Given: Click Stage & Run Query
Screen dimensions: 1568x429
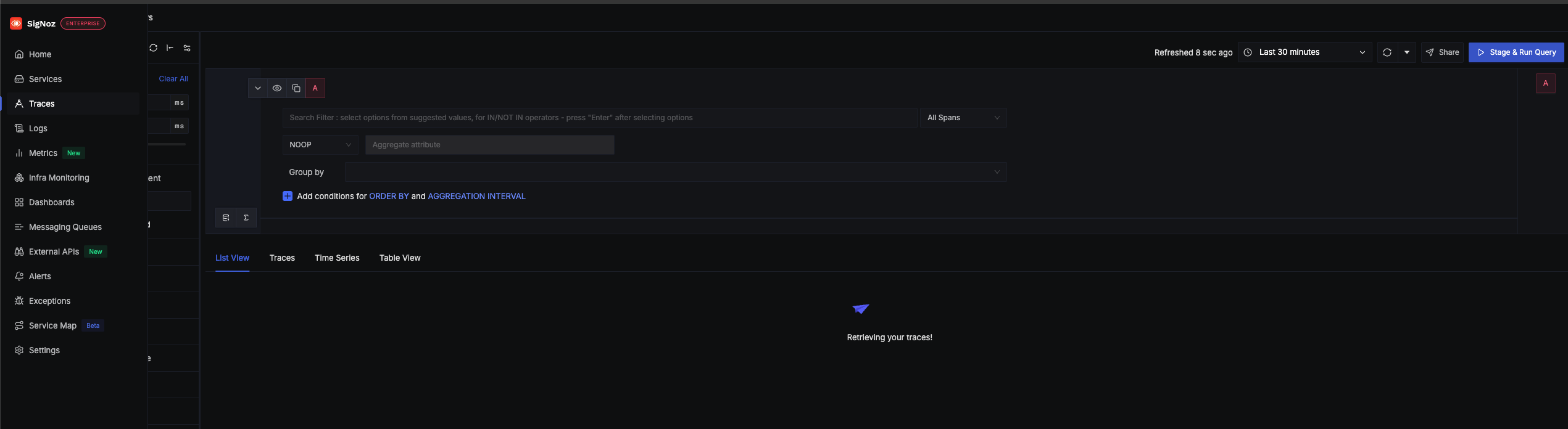Looking at the screenshot, I should tap(1516, 52).
